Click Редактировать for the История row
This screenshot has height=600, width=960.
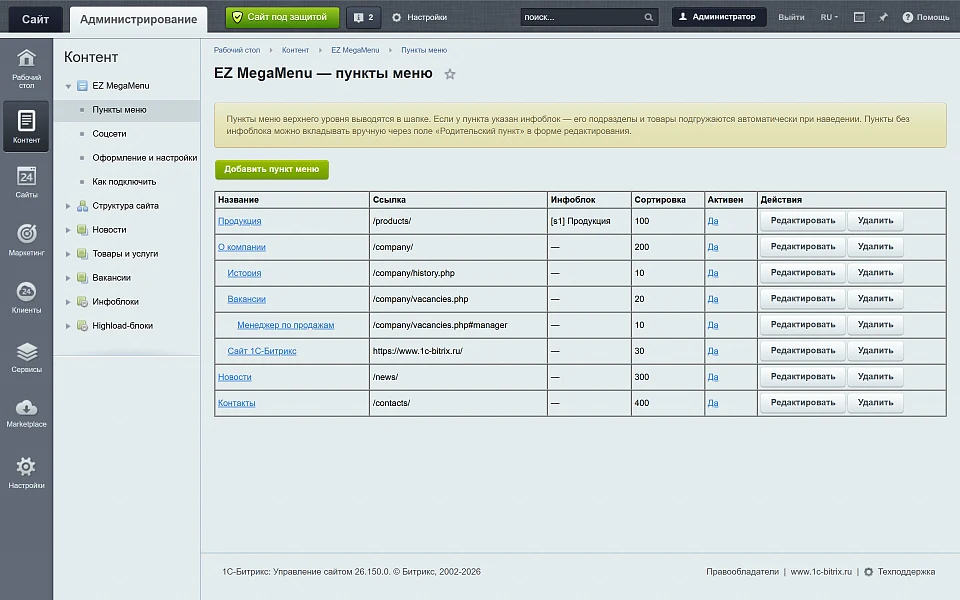coord(803,272)
